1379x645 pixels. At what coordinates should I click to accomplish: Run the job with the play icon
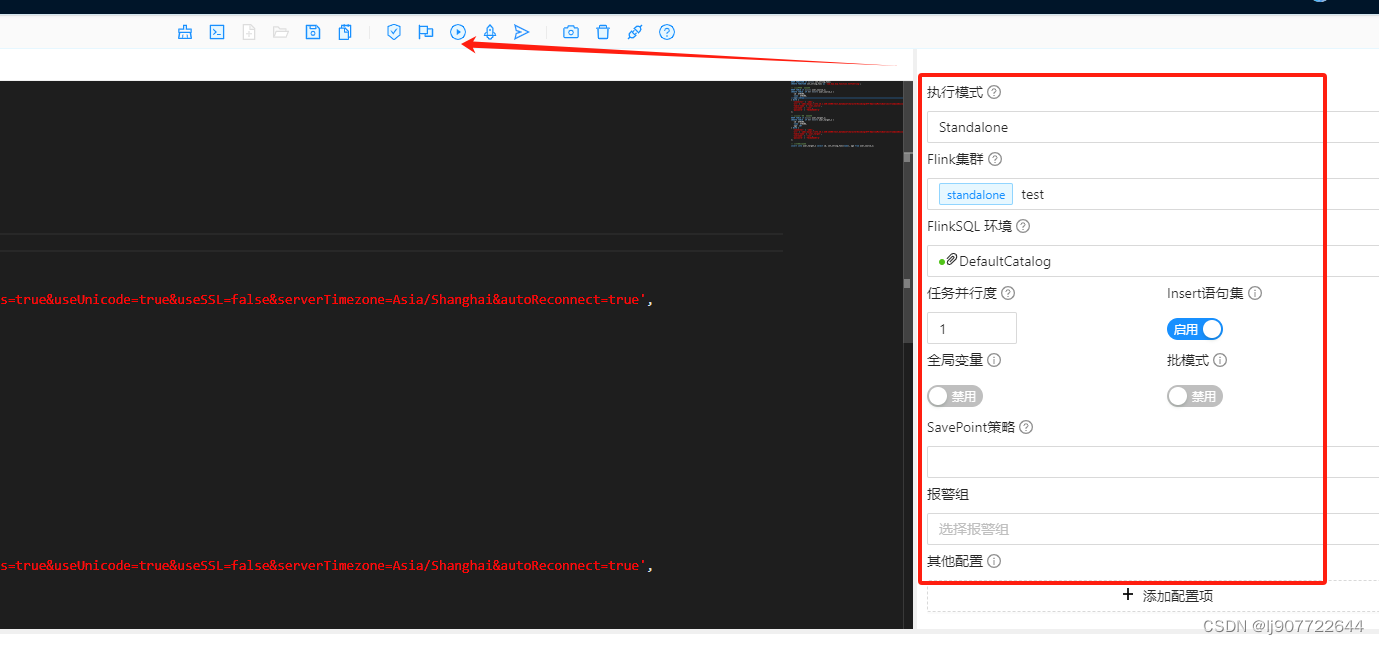[458, 32]
